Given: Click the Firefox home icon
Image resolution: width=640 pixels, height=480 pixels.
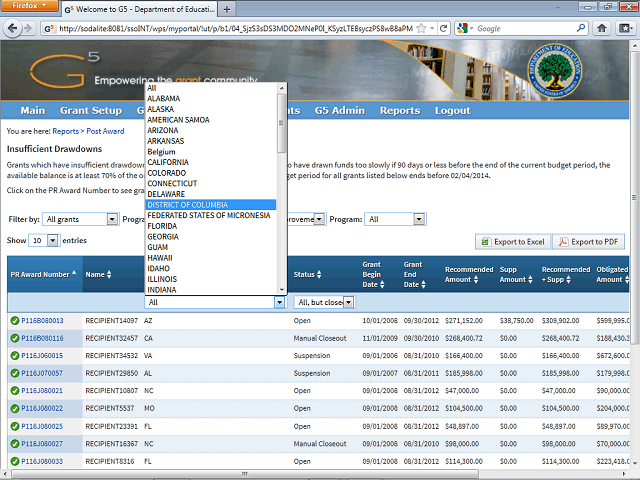Looking at the screenshot, I should click(600, 29).
